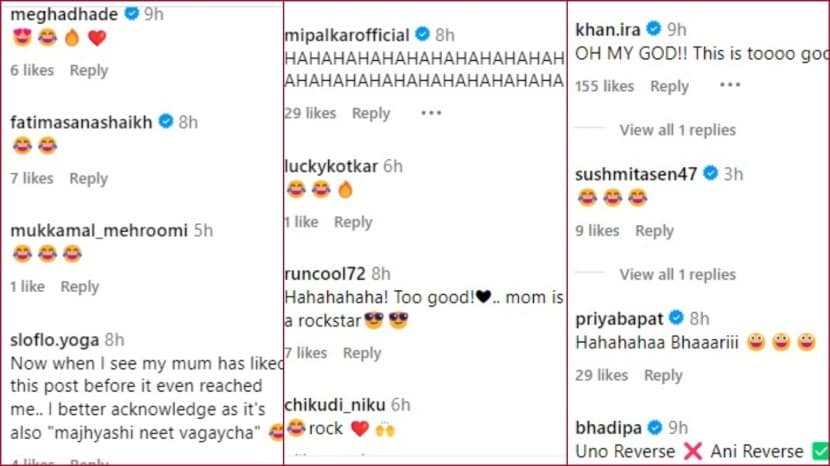Screen dimensions: 830x466
Task: Reply to fatimasanashaikh's comment
Action: coord(89,178)
